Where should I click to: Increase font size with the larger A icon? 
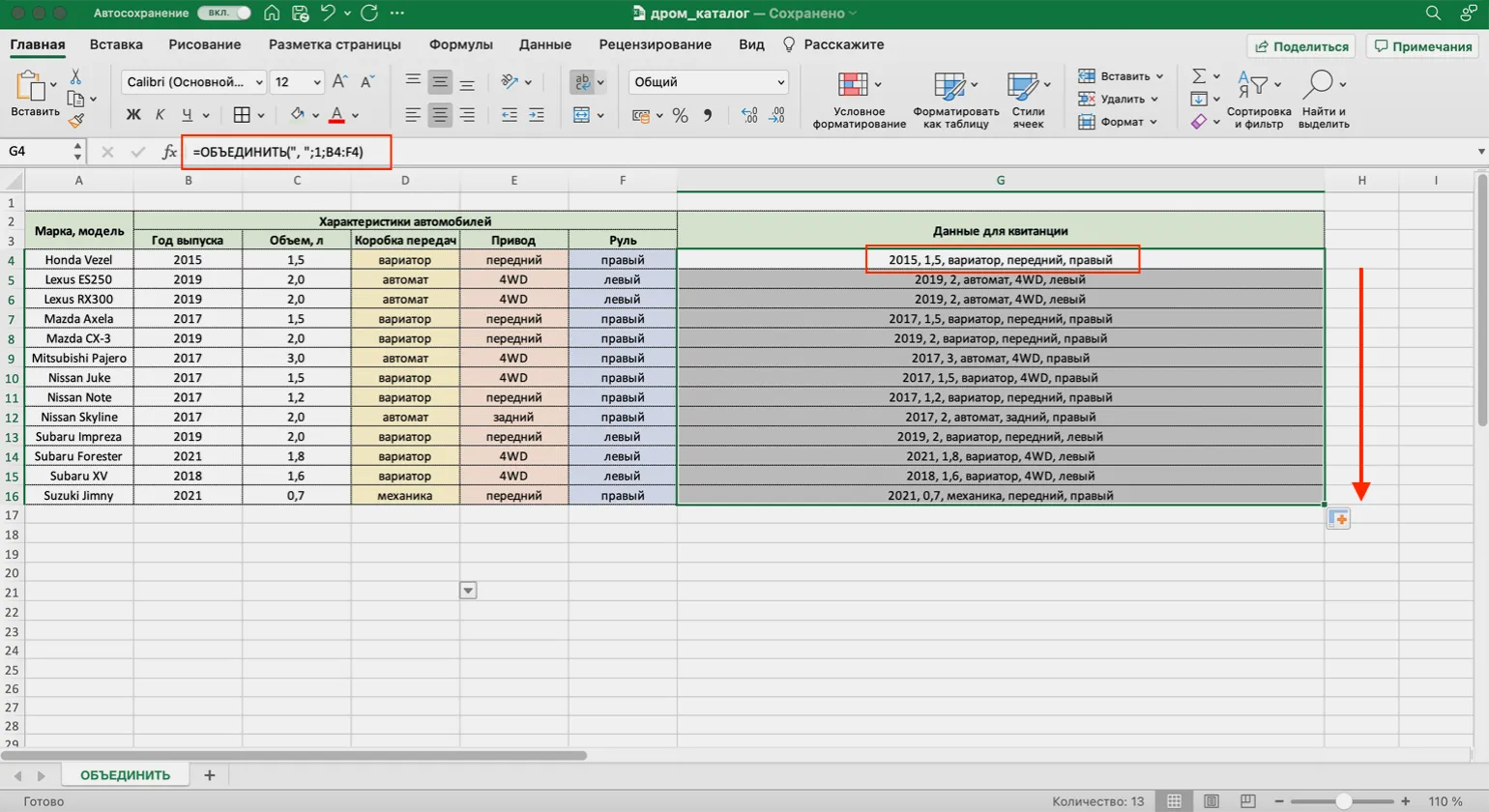point(339,82)
